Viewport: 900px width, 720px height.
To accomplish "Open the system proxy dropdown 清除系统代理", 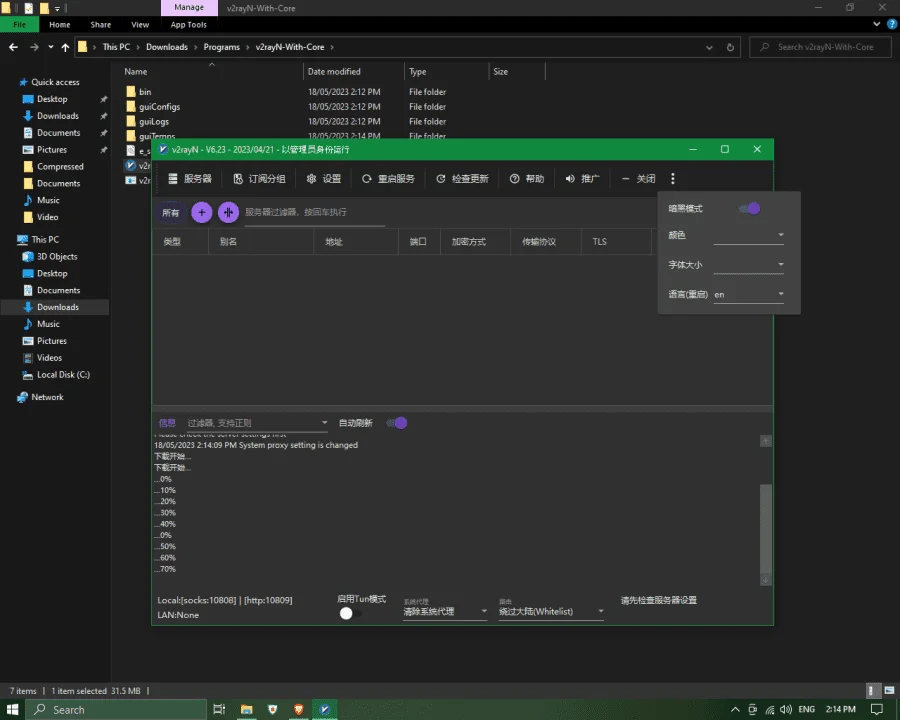I will [445, 611].
